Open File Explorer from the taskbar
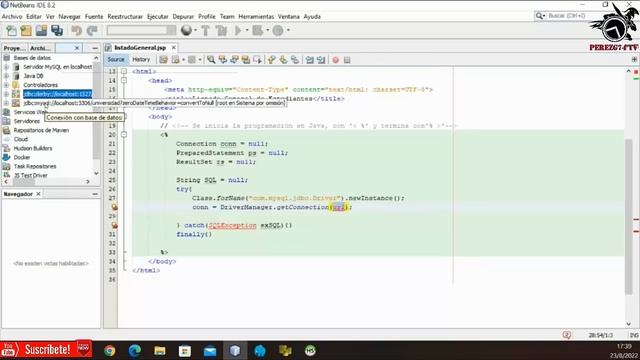The image size is (640, 360). [160, 351]
